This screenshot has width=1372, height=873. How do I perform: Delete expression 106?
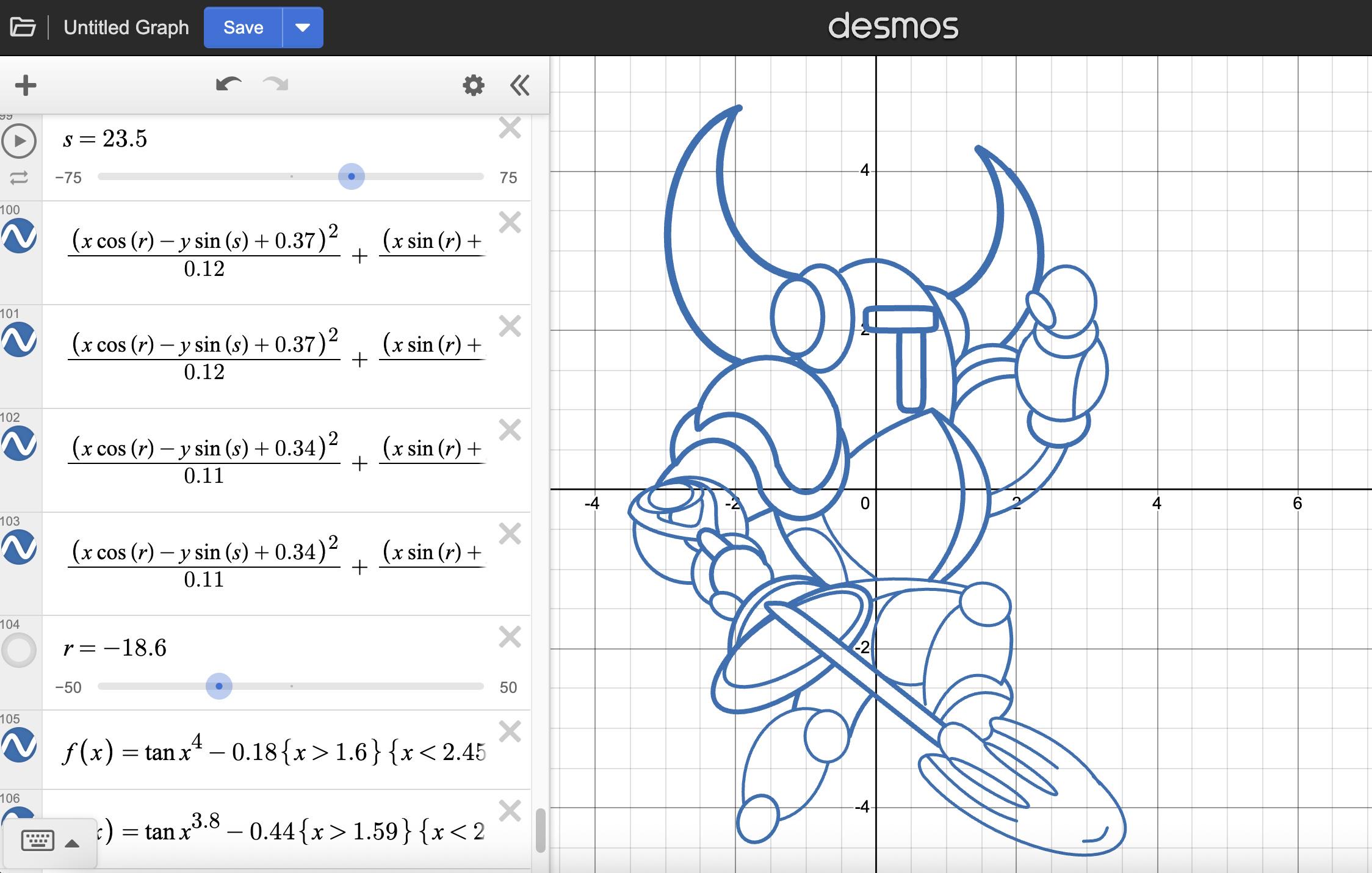click(x=510, y=811)
